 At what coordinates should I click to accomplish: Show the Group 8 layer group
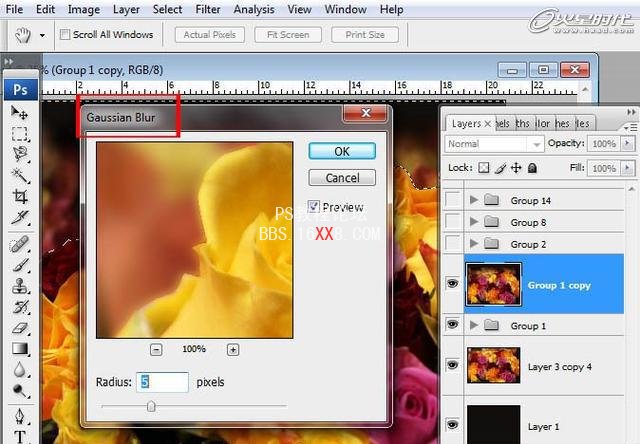tap(452, 222)
